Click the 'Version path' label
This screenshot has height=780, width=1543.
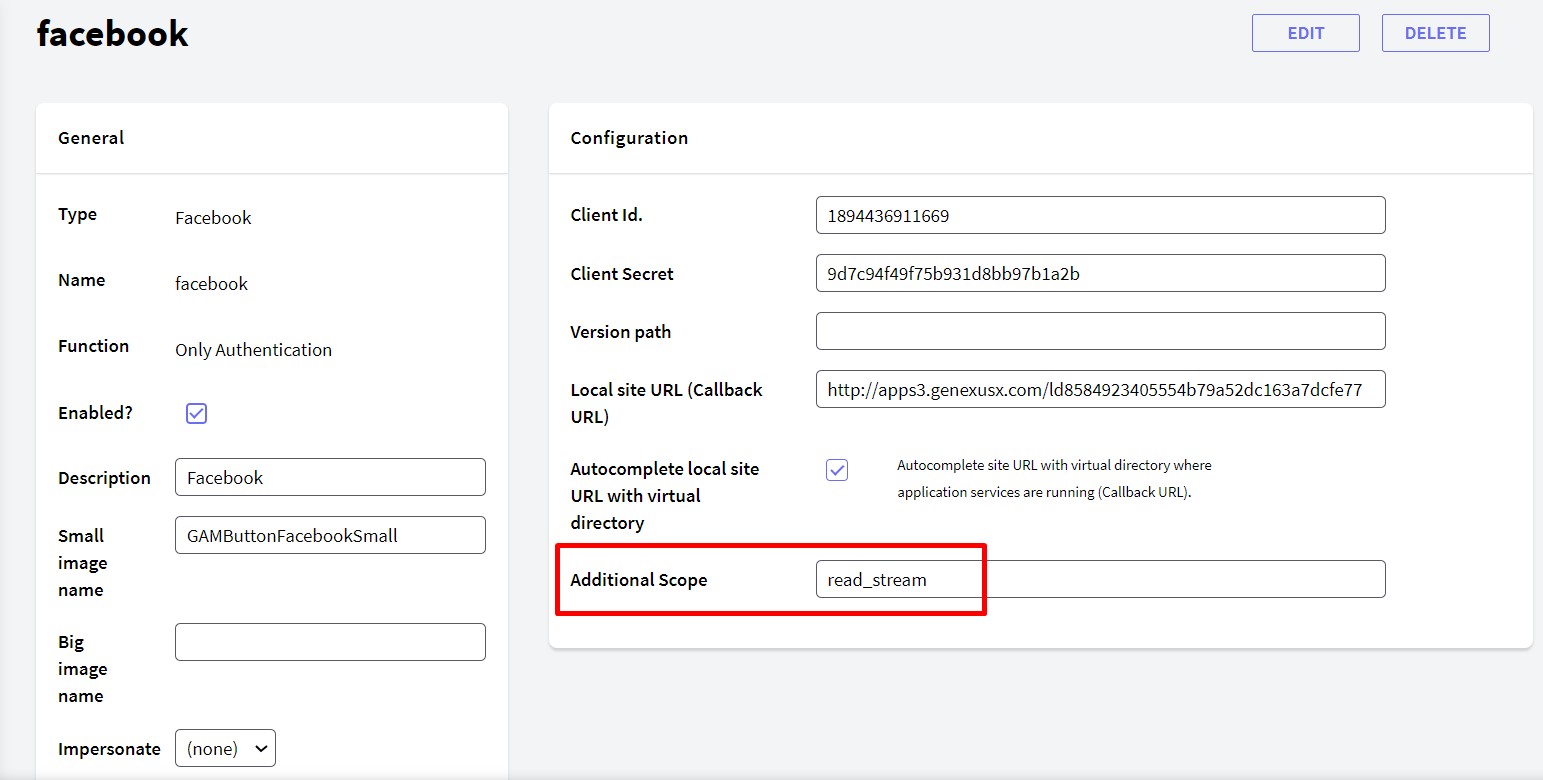point(620,332)
